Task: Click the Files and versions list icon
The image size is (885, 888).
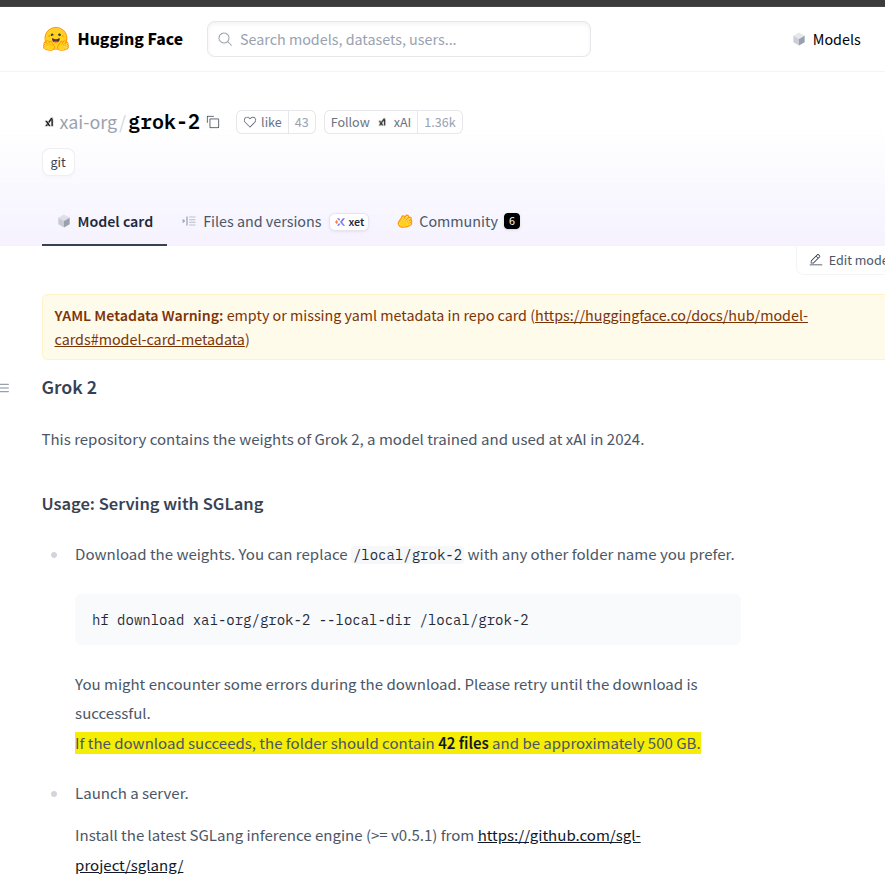Action: [x=189, y=221]
